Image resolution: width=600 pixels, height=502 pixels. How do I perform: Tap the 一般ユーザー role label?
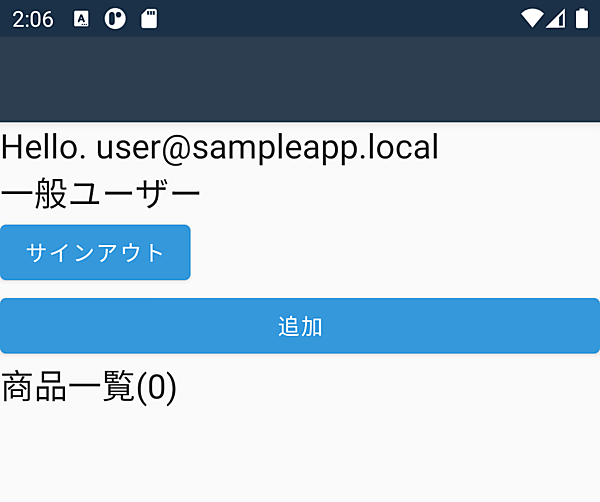tap(100, 194)
